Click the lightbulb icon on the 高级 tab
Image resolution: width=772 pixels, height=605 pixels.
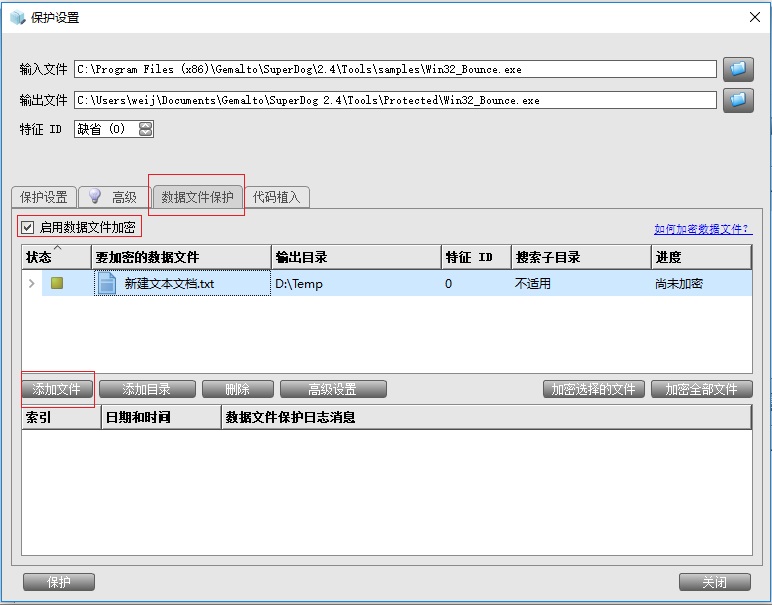[x=95, y=197]
